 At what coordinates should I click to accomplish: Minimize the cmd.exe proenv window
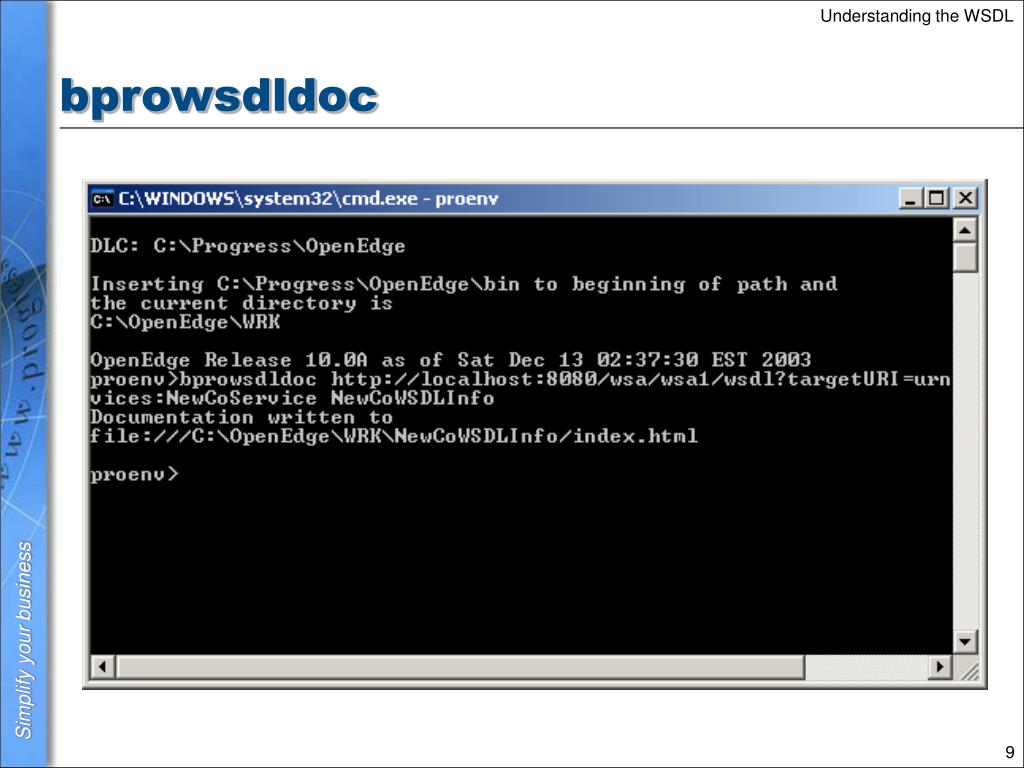click(910, 198)
